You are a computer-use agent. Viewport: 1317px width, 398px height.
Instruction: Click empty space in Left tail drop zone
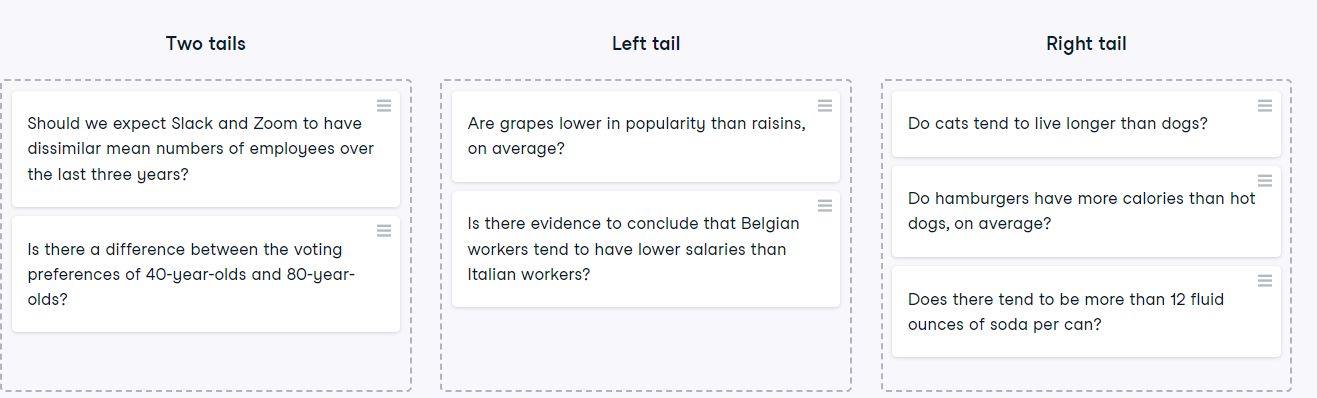point(646,348)
